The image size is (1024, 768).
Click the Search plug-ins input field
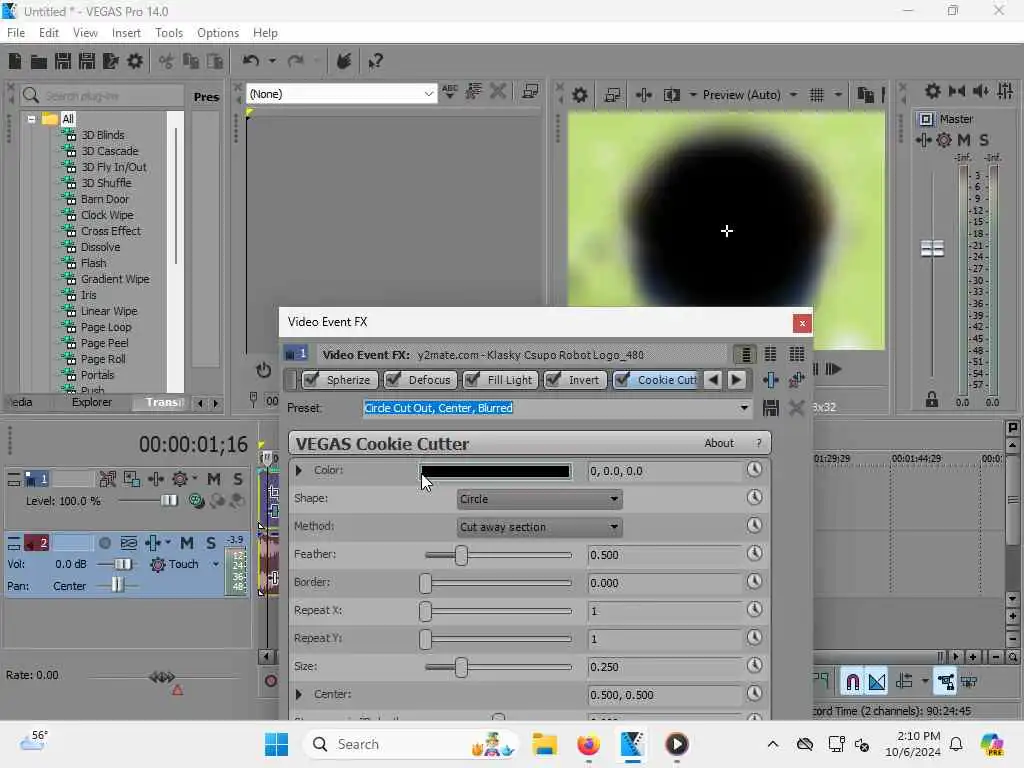[x=112, y=96]
